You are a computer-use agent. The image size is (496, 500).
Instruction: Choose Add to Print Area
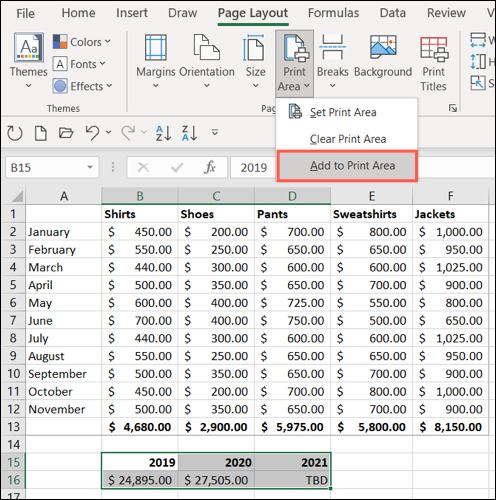point(347,166)
